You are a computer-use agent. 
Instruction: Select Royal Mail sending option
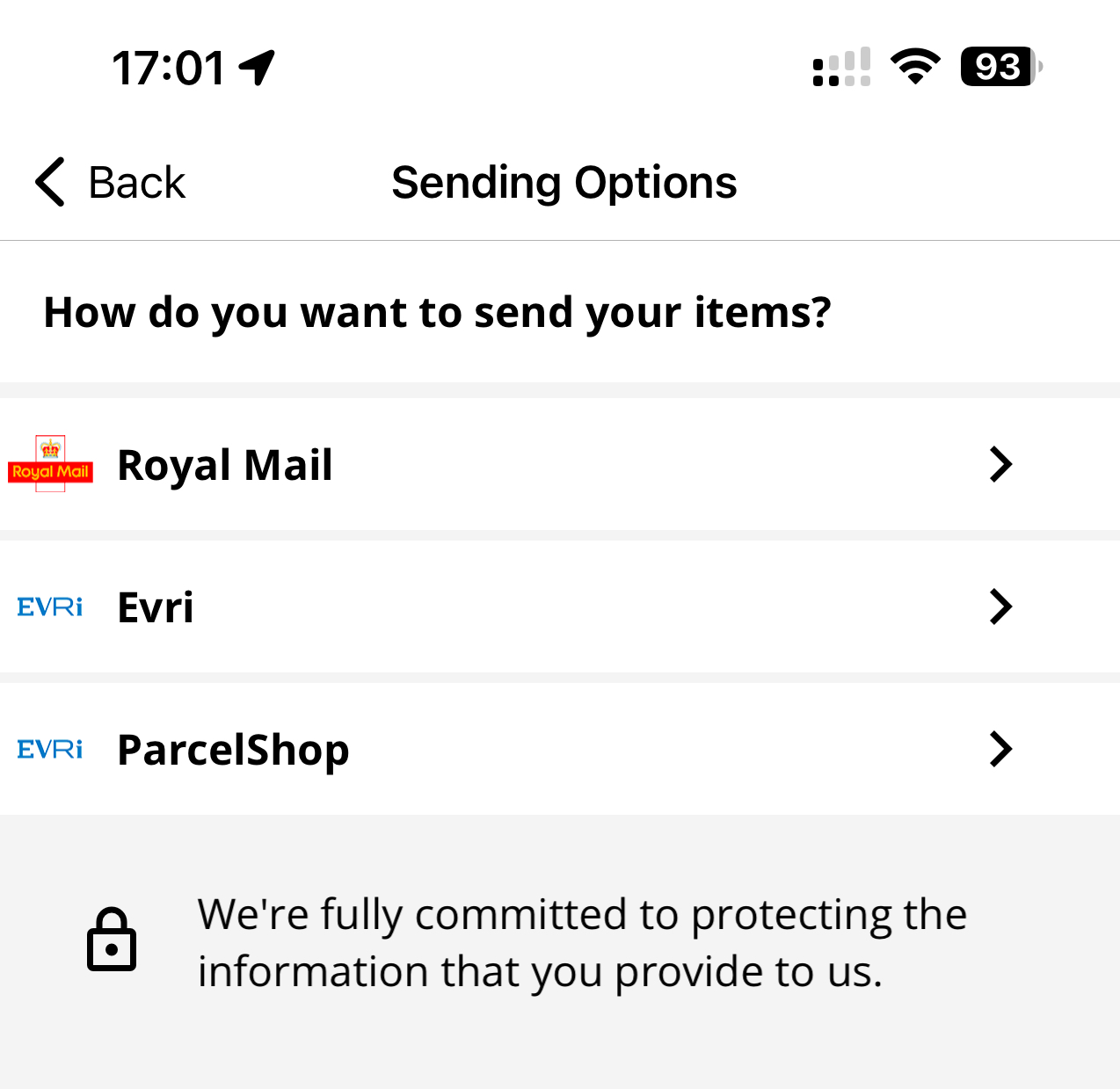[x=225, y=465]
